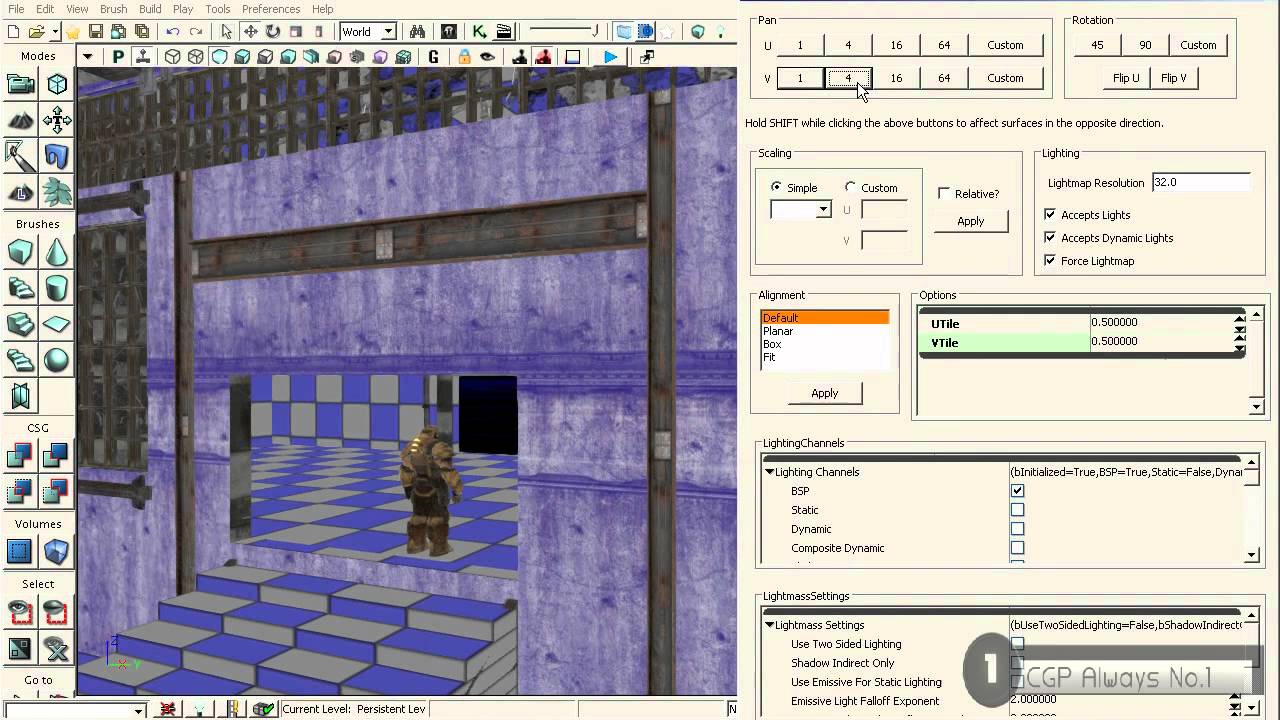Select the Rotate widget icon

point(272,32)
